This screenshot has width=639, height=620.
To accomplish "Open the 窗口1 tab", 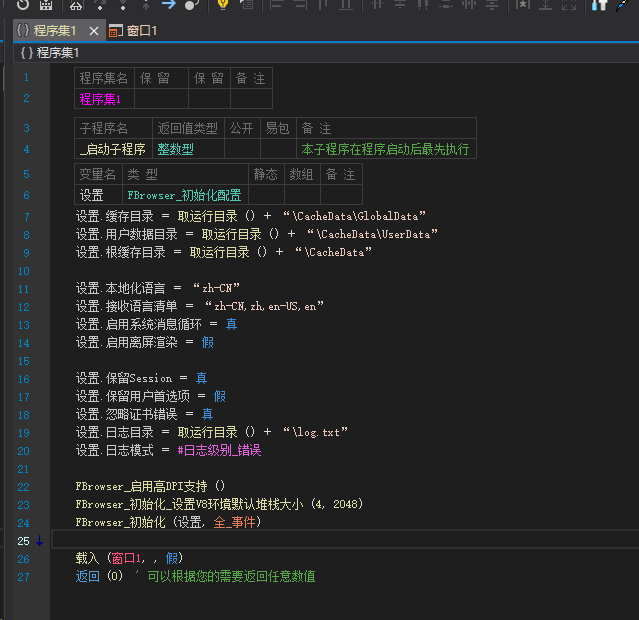I will (133, 31).
